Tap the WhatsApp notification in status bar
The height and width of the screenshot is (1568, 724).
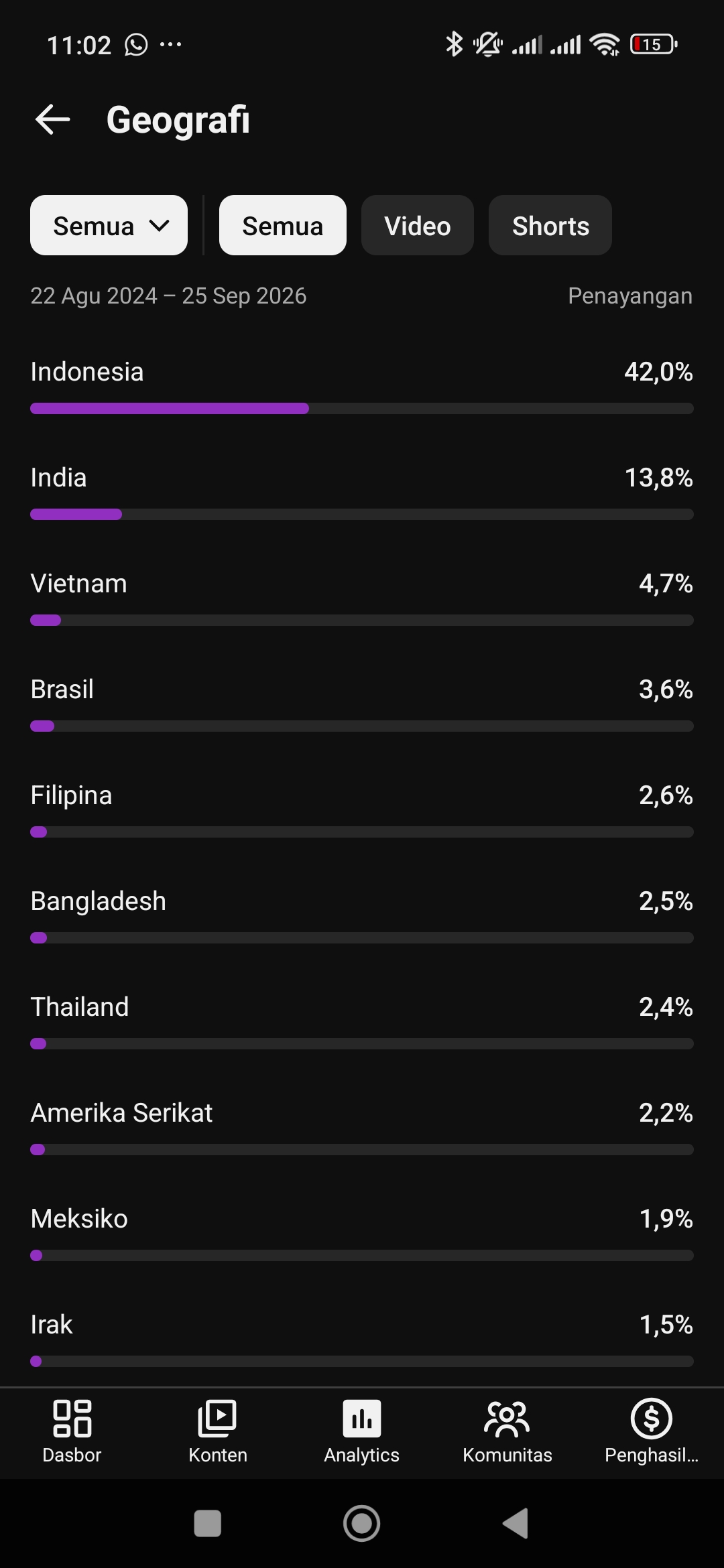tap(136, 45)
